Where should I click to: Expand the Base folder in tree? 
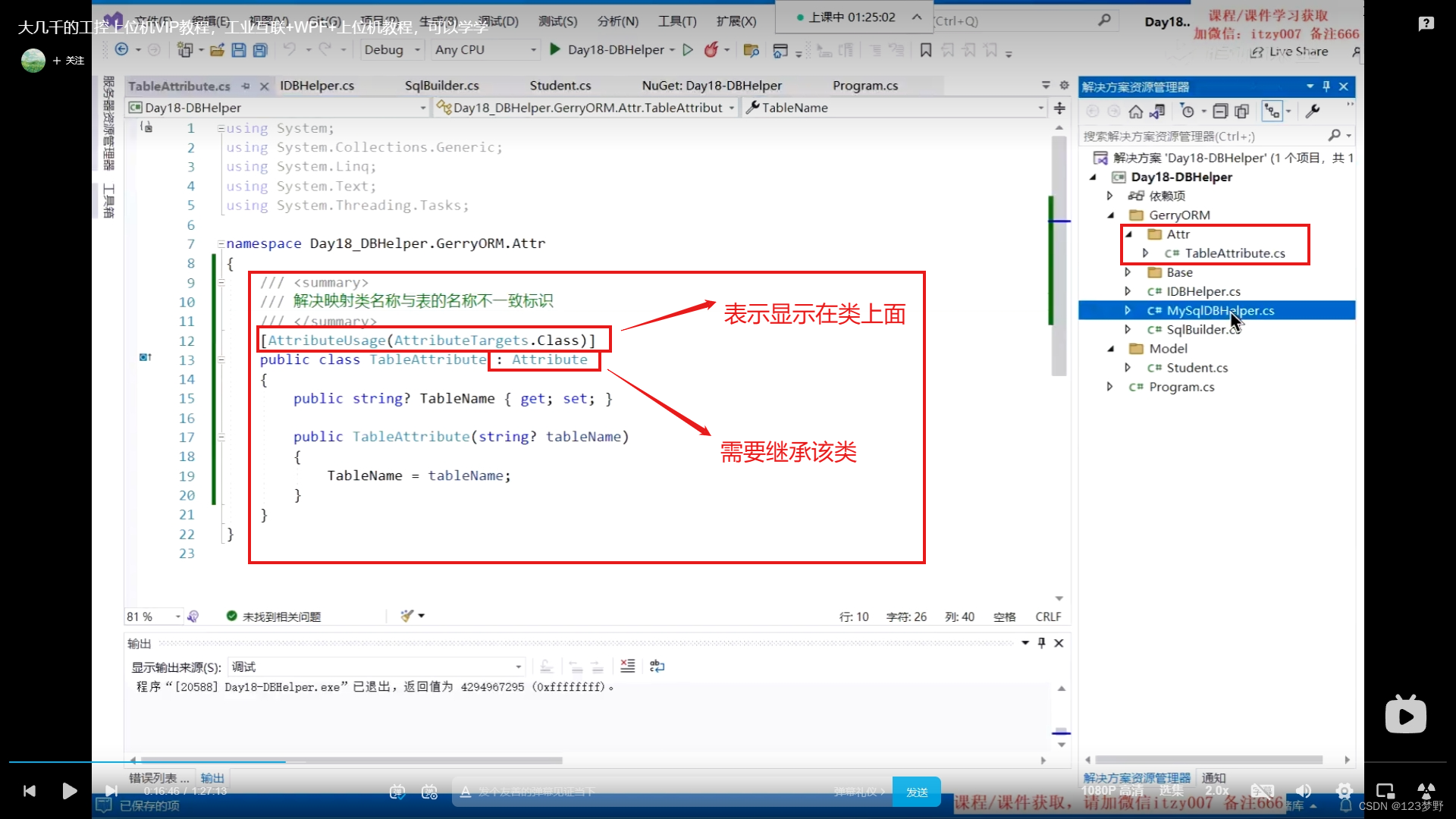pos(1128,272)
